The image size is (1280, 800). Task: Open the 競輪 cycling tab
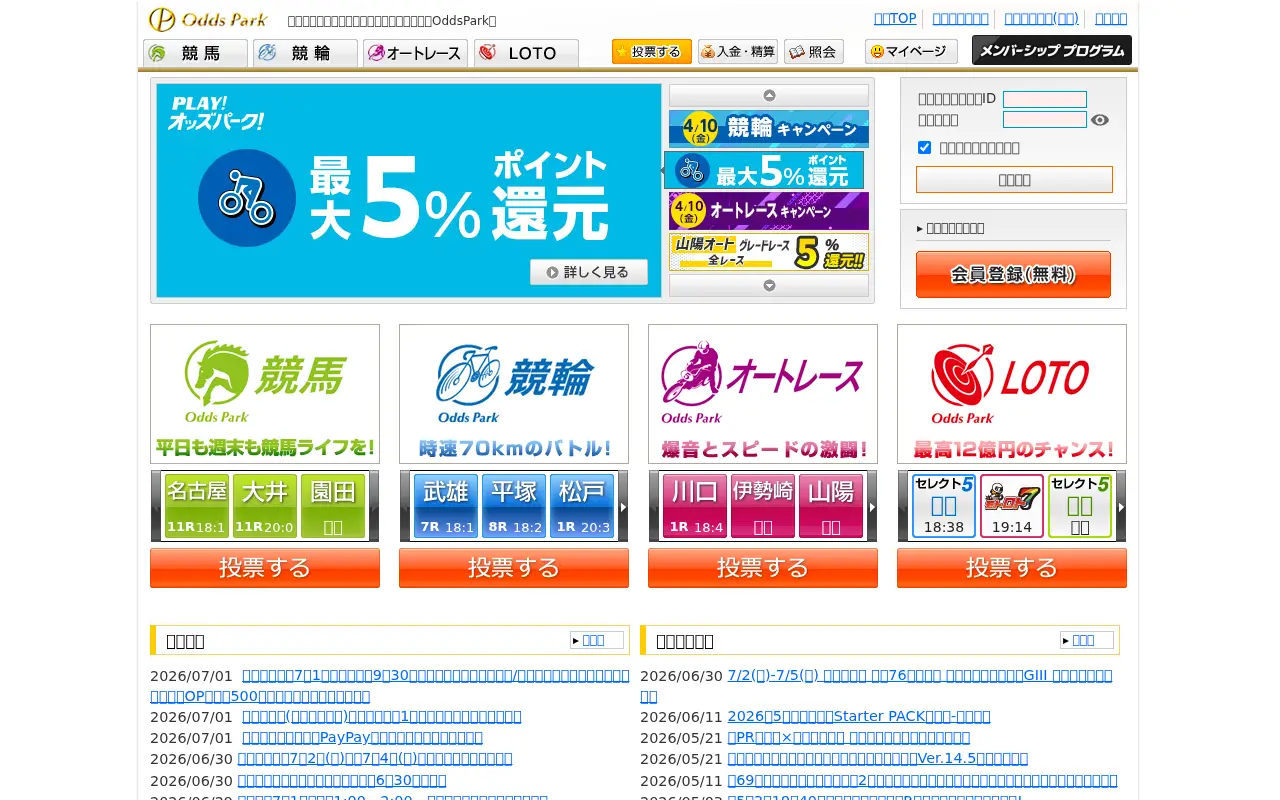click(x=305, y=53)
